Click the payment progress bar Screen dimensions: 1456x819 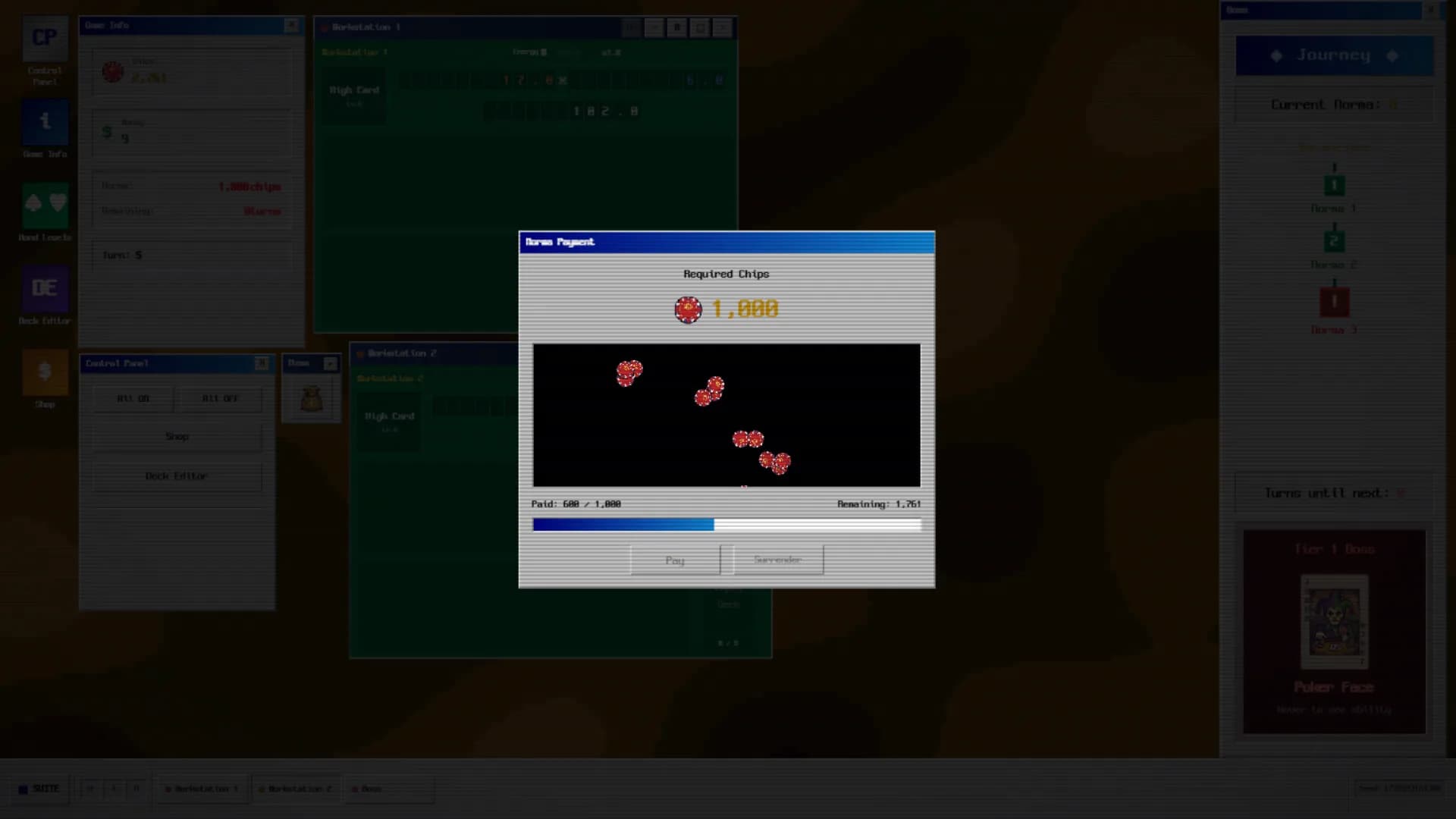726,525
